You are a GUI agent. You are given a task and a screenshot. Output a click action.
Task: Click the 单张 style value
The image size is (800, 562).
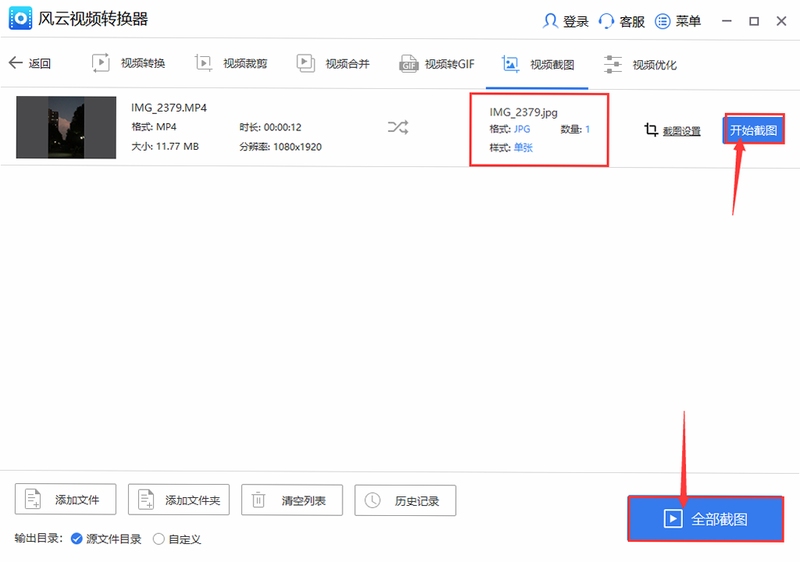pos(523,147)
